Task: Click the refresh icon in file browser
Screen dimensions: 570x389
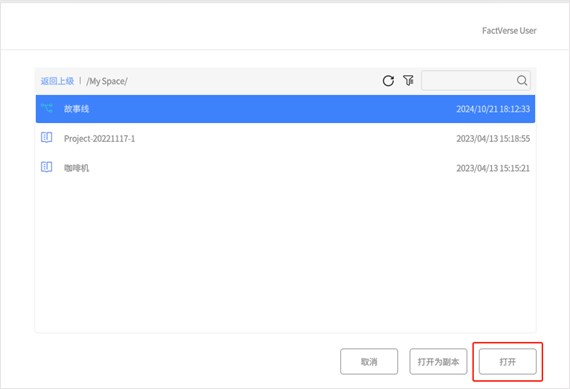Action: tap(388, 80)
